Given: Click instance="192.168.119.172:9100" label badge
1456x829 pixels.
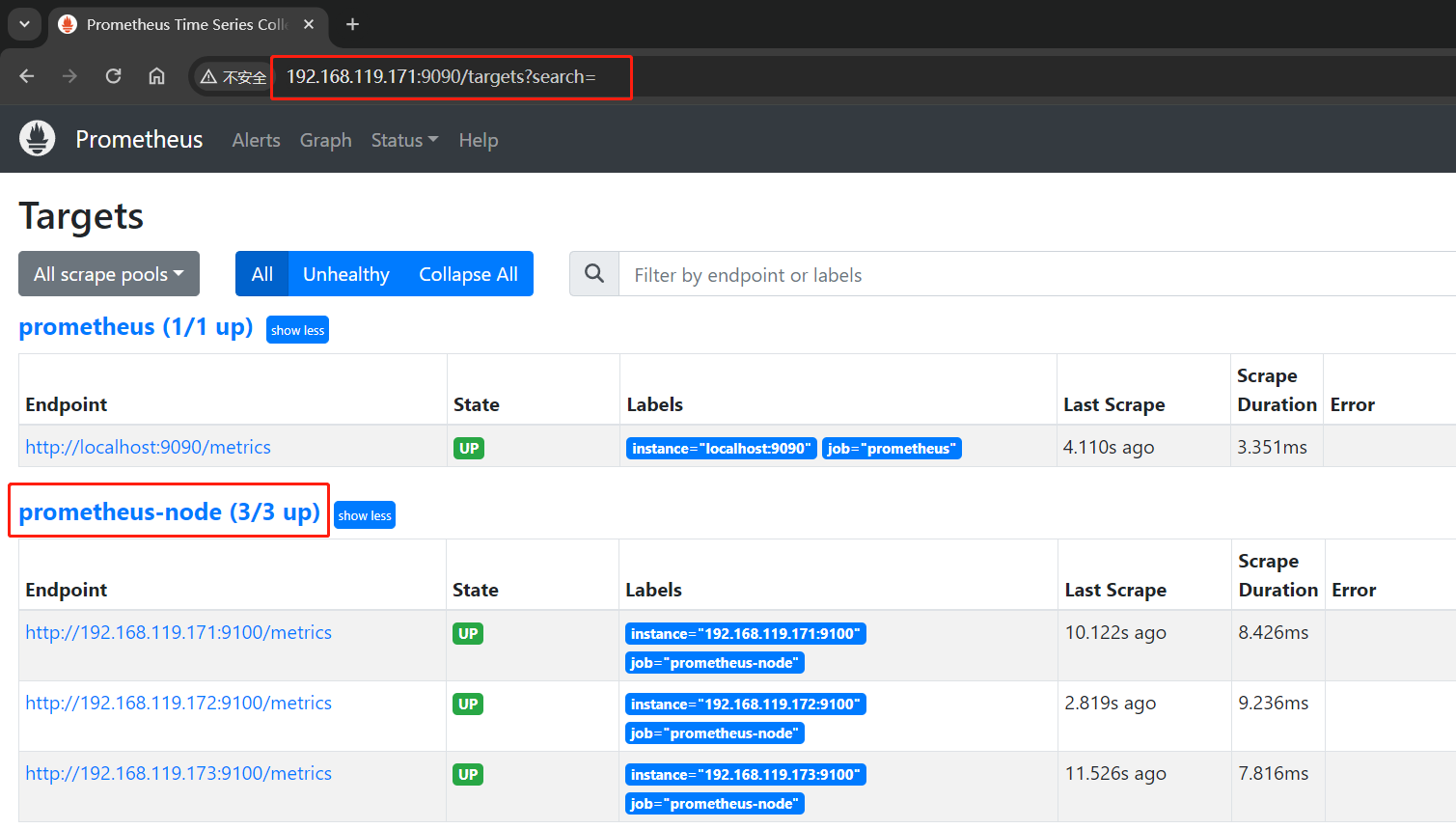Looking at the screenshot, I should (746, 705).
